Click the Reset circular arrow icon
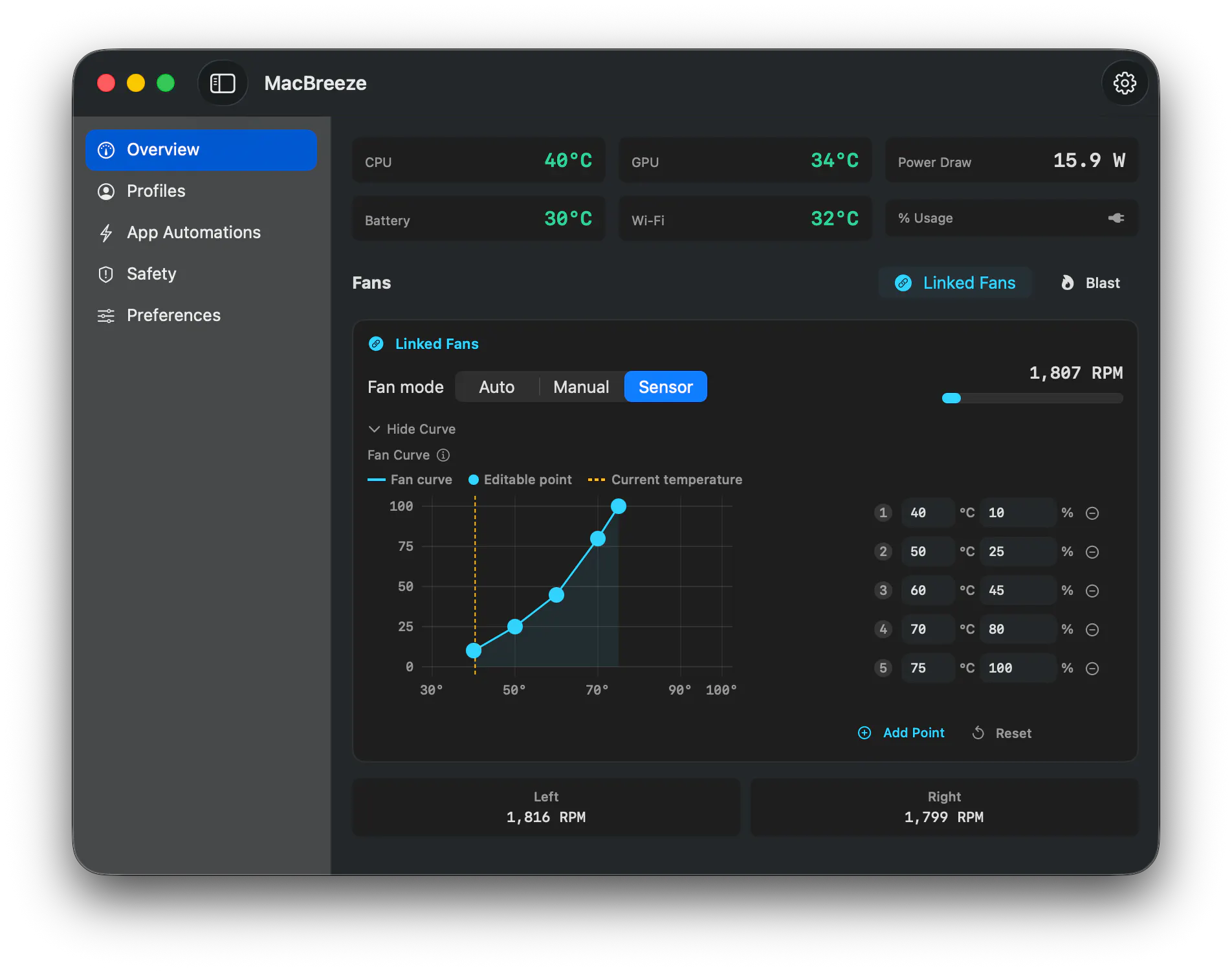 978,733
